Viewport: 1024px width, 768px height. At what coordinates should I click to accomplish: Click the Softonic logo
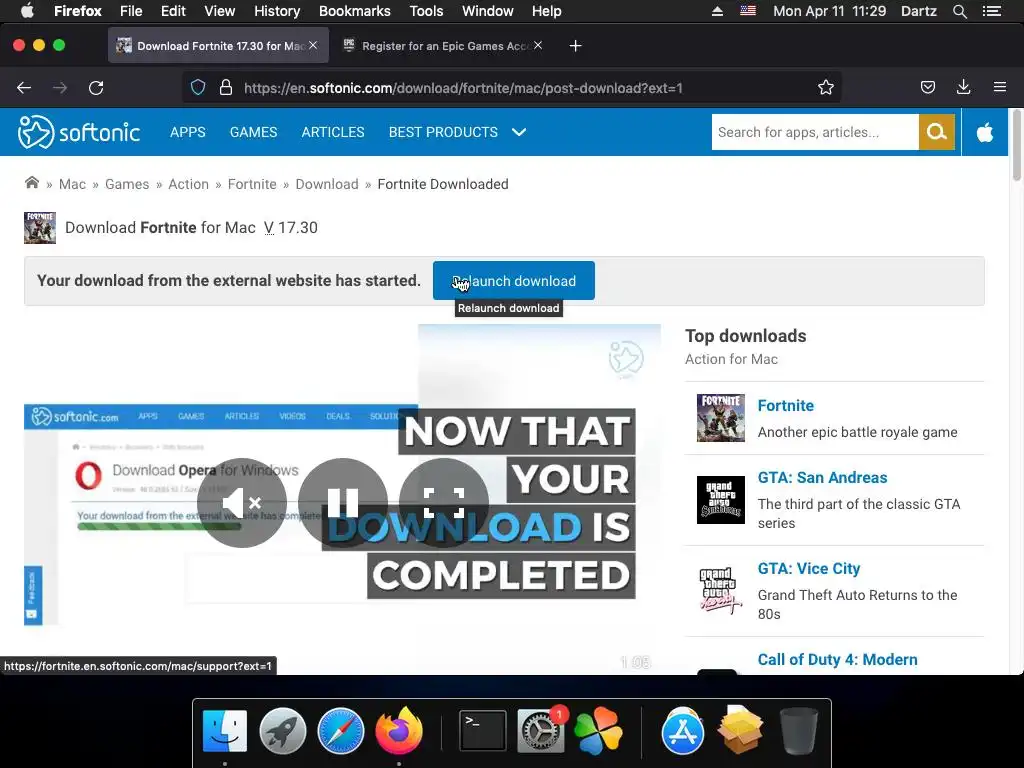point(78,132)
